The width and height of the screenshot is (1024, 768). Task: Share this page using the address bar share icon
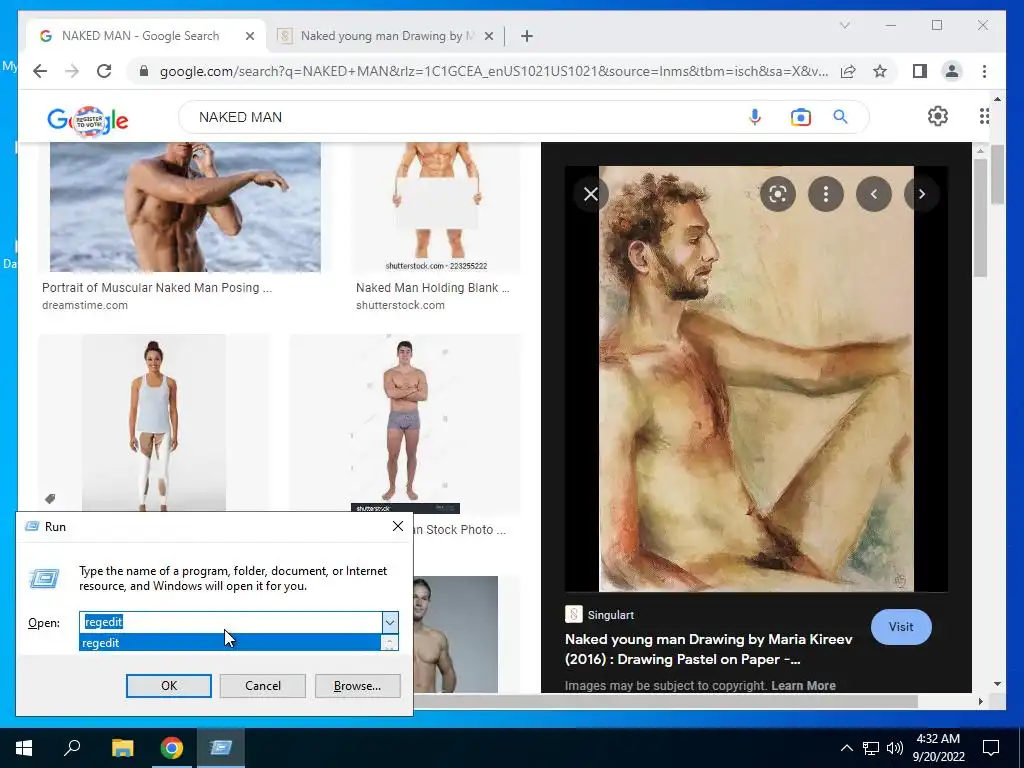click(848, 71)
